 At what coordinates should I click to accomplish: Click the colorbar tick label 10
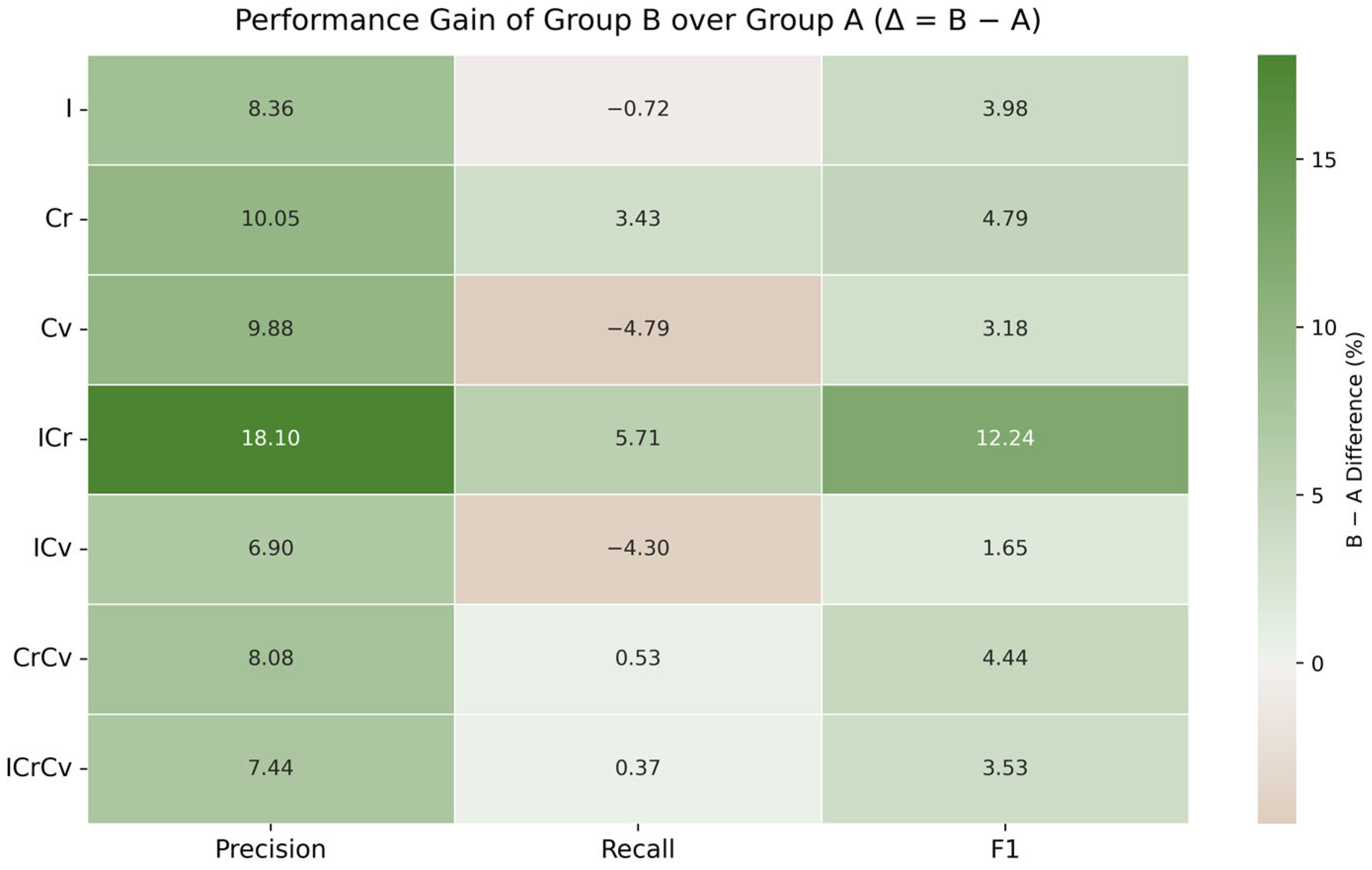point(1324,328)
